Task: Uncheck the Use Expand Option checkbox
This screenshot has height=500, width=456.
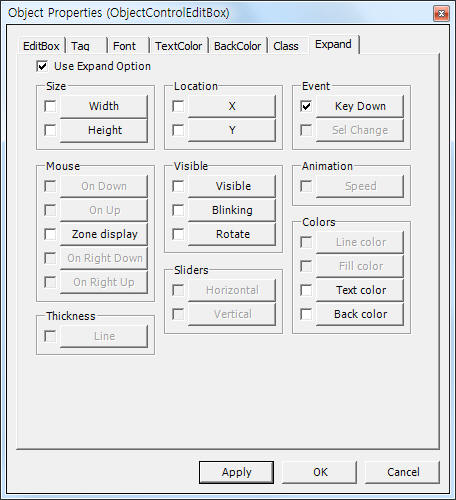Action: point(42,66)
